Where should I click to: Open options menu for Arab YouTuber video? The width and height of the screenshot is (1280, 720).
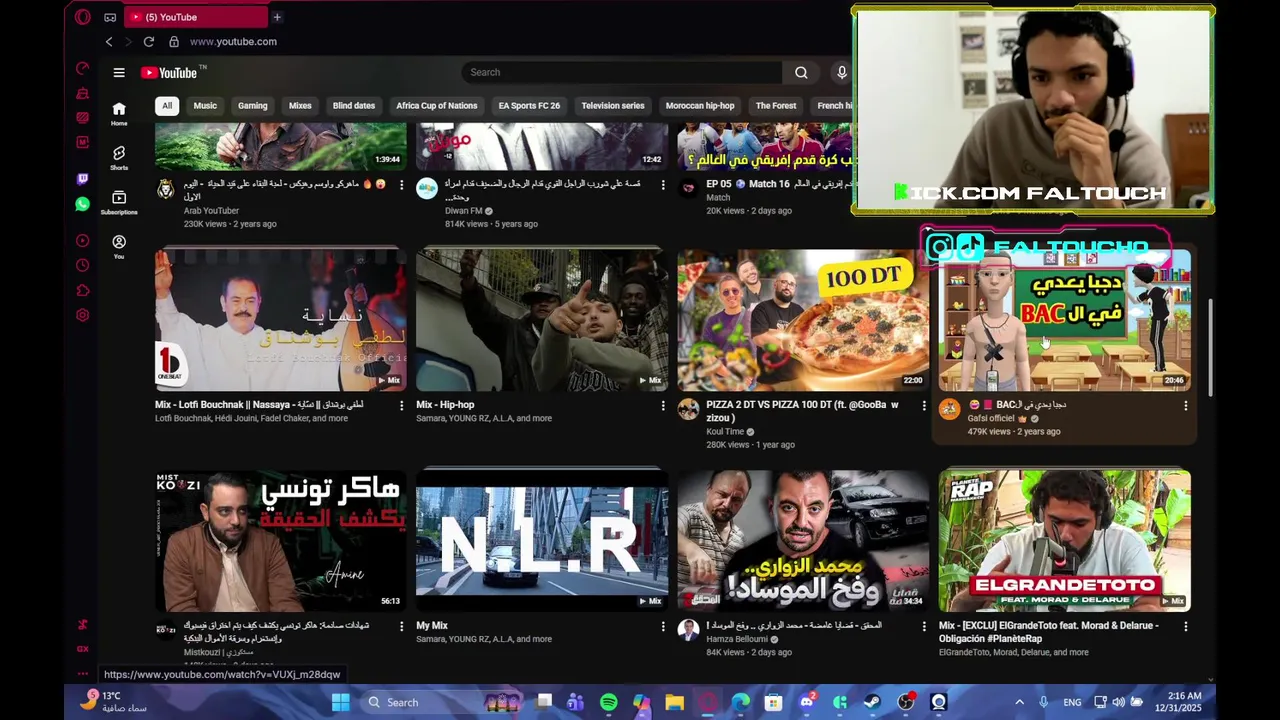(401, 185)
